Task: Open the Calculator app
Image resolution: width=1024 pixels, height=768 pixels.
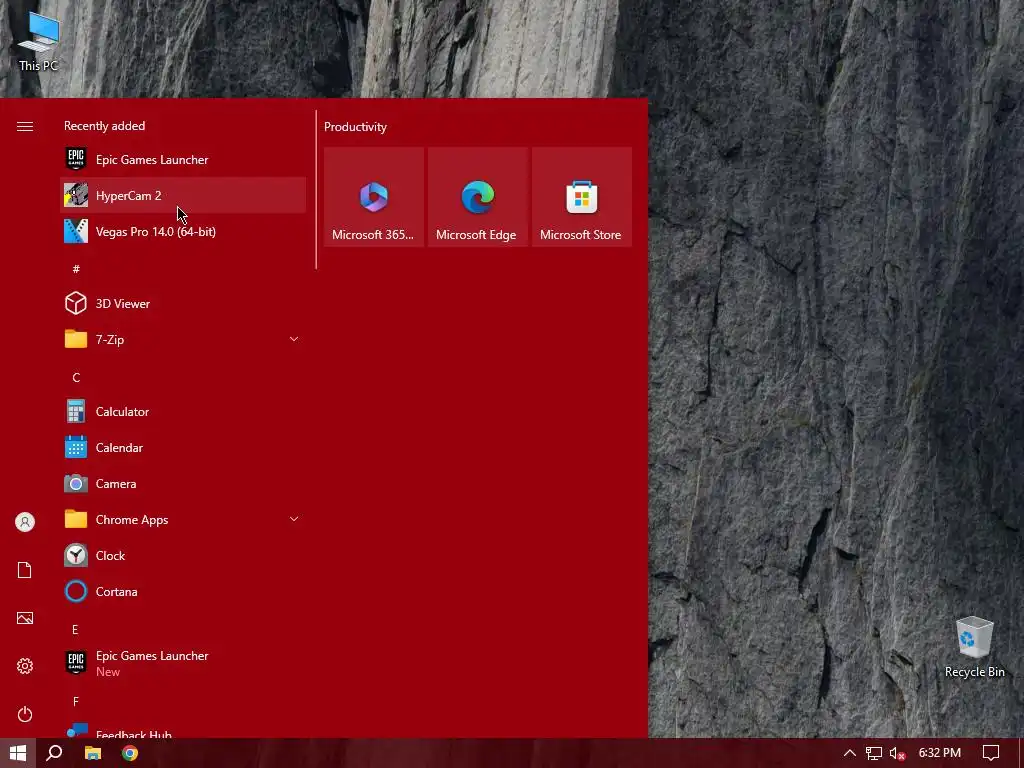Action: click(x=183, y=411)
